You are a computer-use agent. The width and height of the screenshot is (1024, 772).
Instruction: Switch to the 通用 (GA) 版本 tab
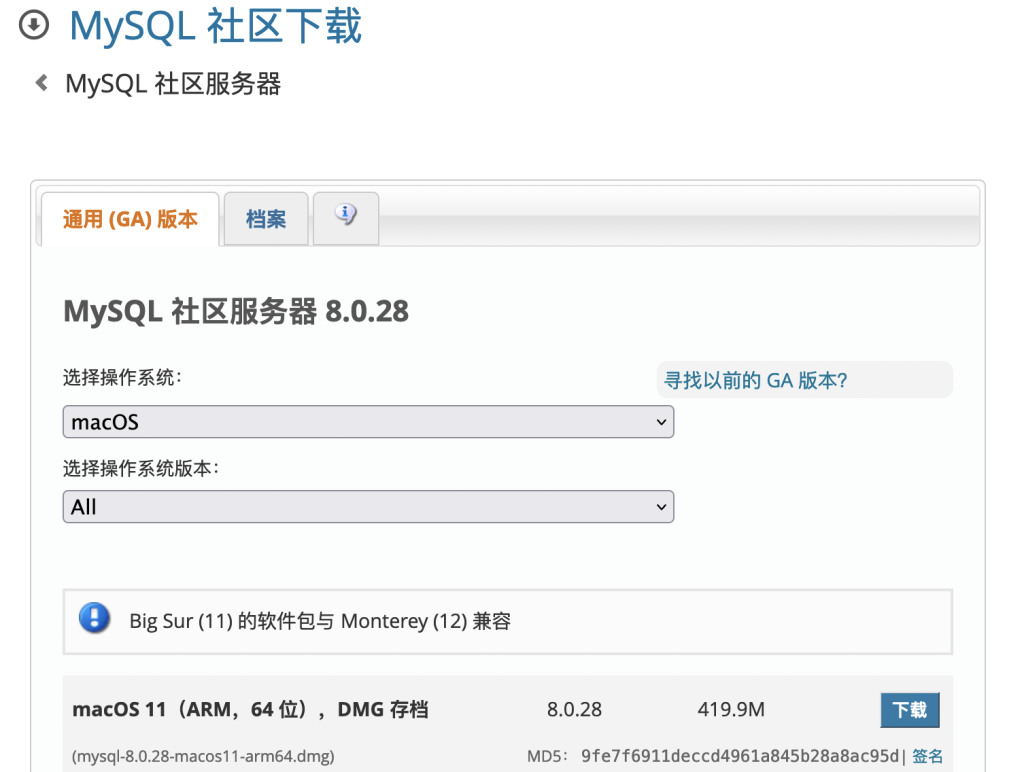tap(130, 219)
